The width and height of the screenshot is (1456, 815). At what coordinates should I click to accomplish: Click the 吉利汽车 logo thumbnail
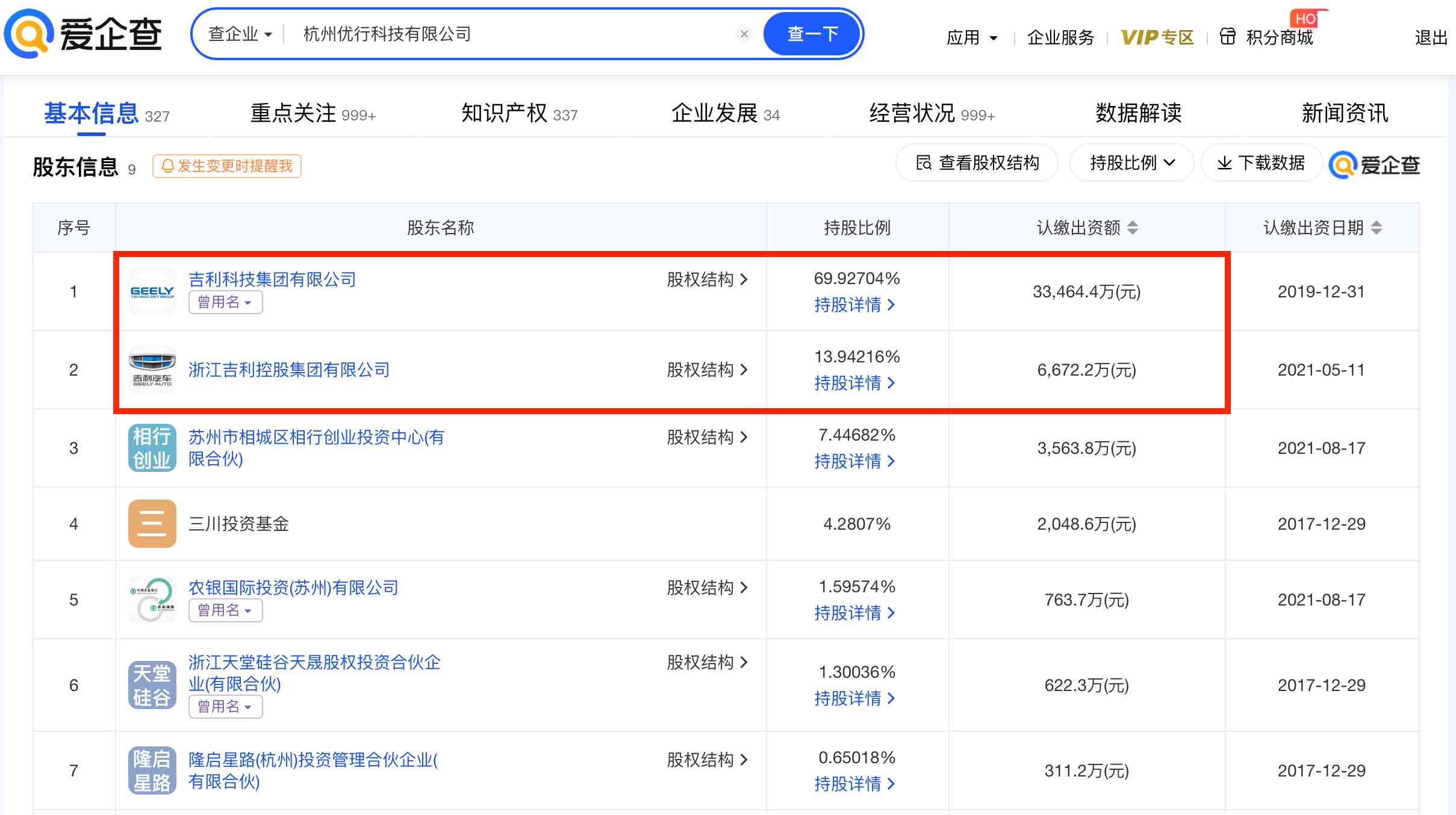coord(152,370)
